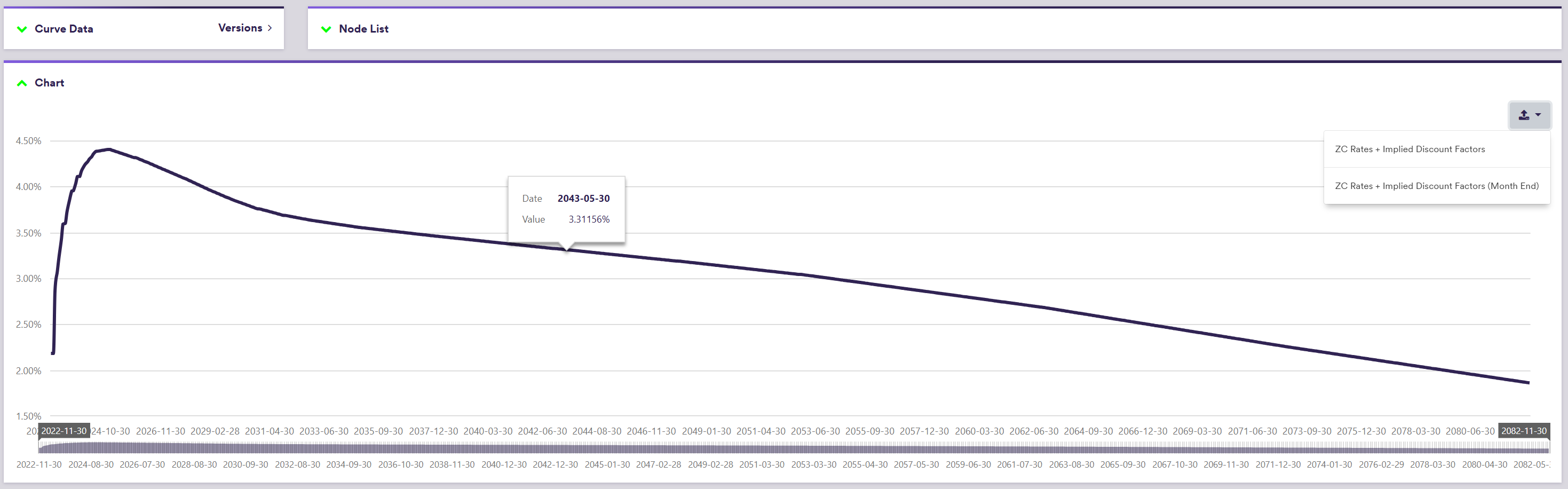
Task: Click the Chart section heading
Action: coord(49,83)
